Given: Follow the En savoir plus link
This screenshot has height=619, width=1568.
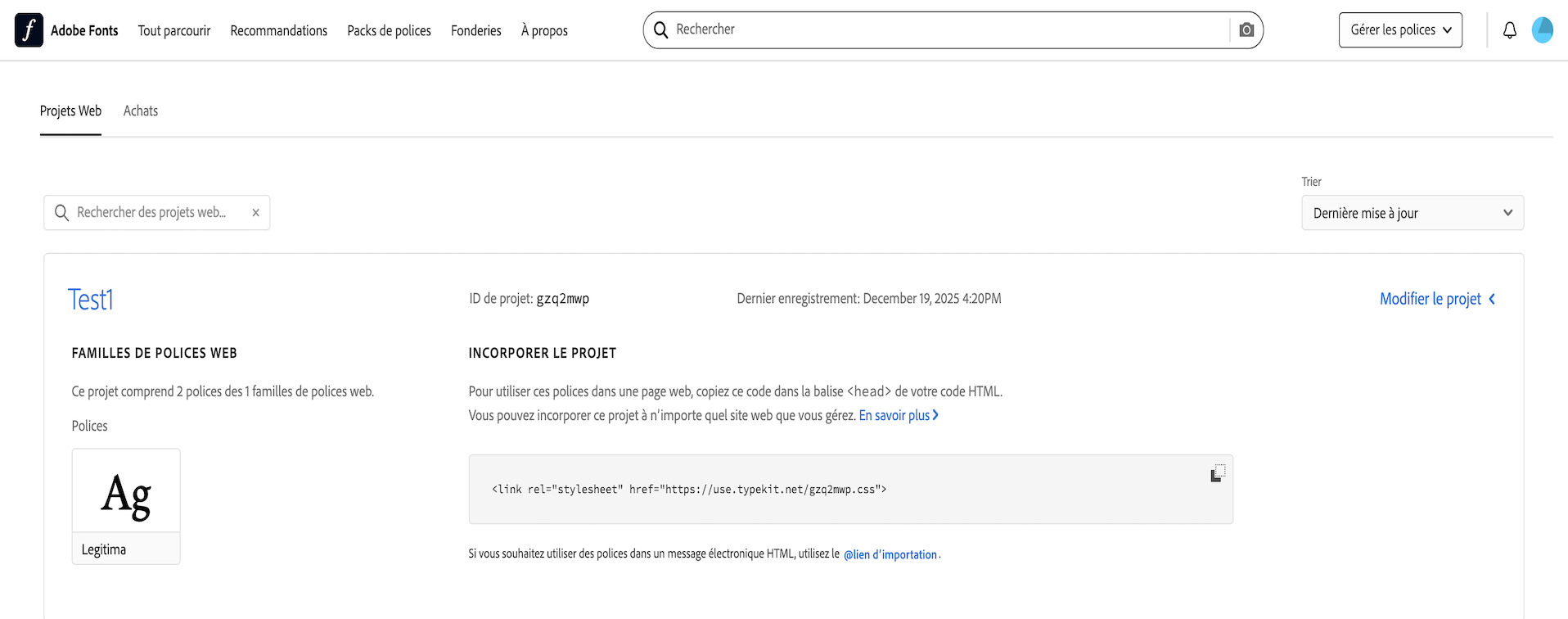Looking at the screenshot, I should 898,416.
